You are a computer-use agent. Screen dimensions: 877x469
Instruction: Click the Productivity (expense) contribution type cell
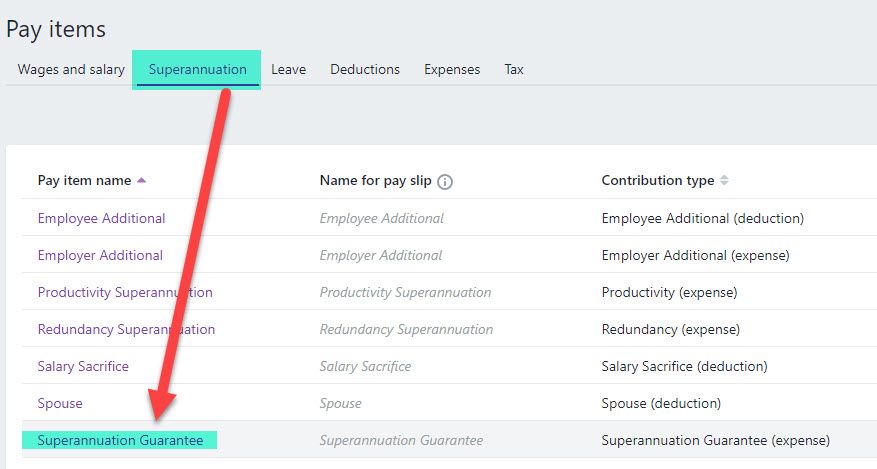[669, 292]
